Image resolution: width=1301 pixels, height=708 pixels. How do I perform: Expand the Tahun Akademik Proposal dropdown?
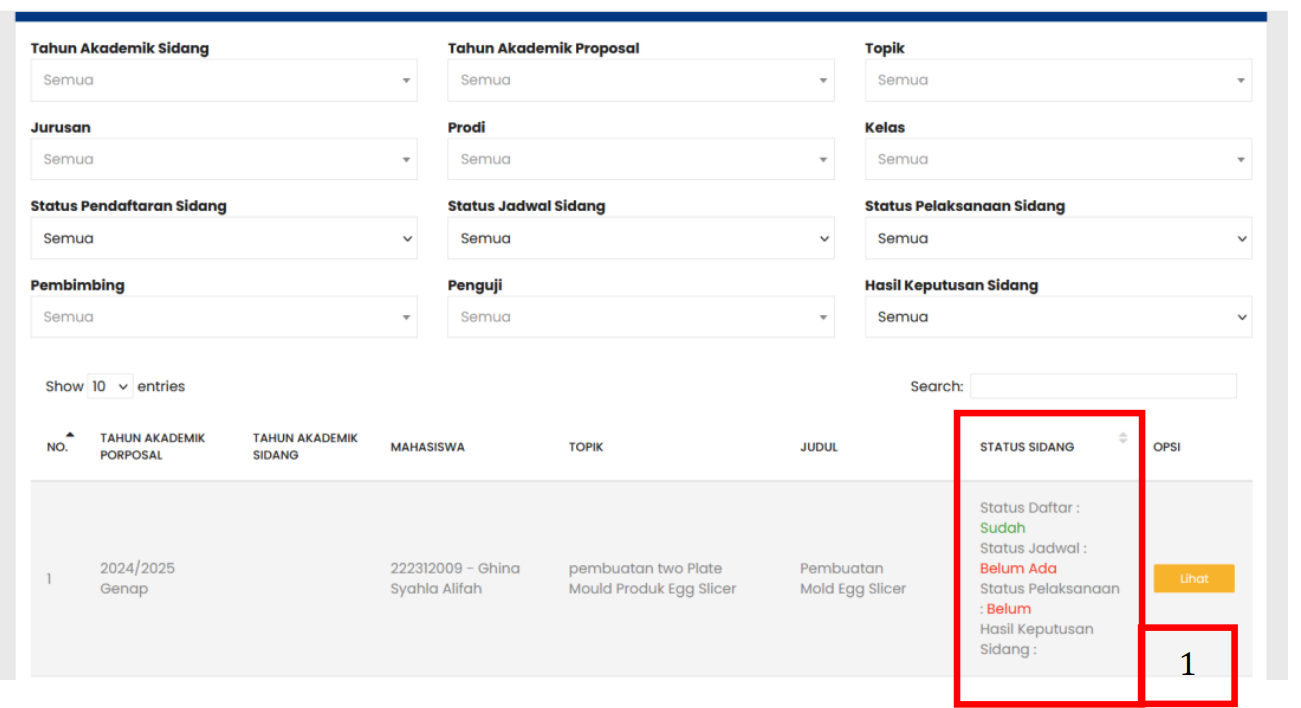(x=640, y=80)
